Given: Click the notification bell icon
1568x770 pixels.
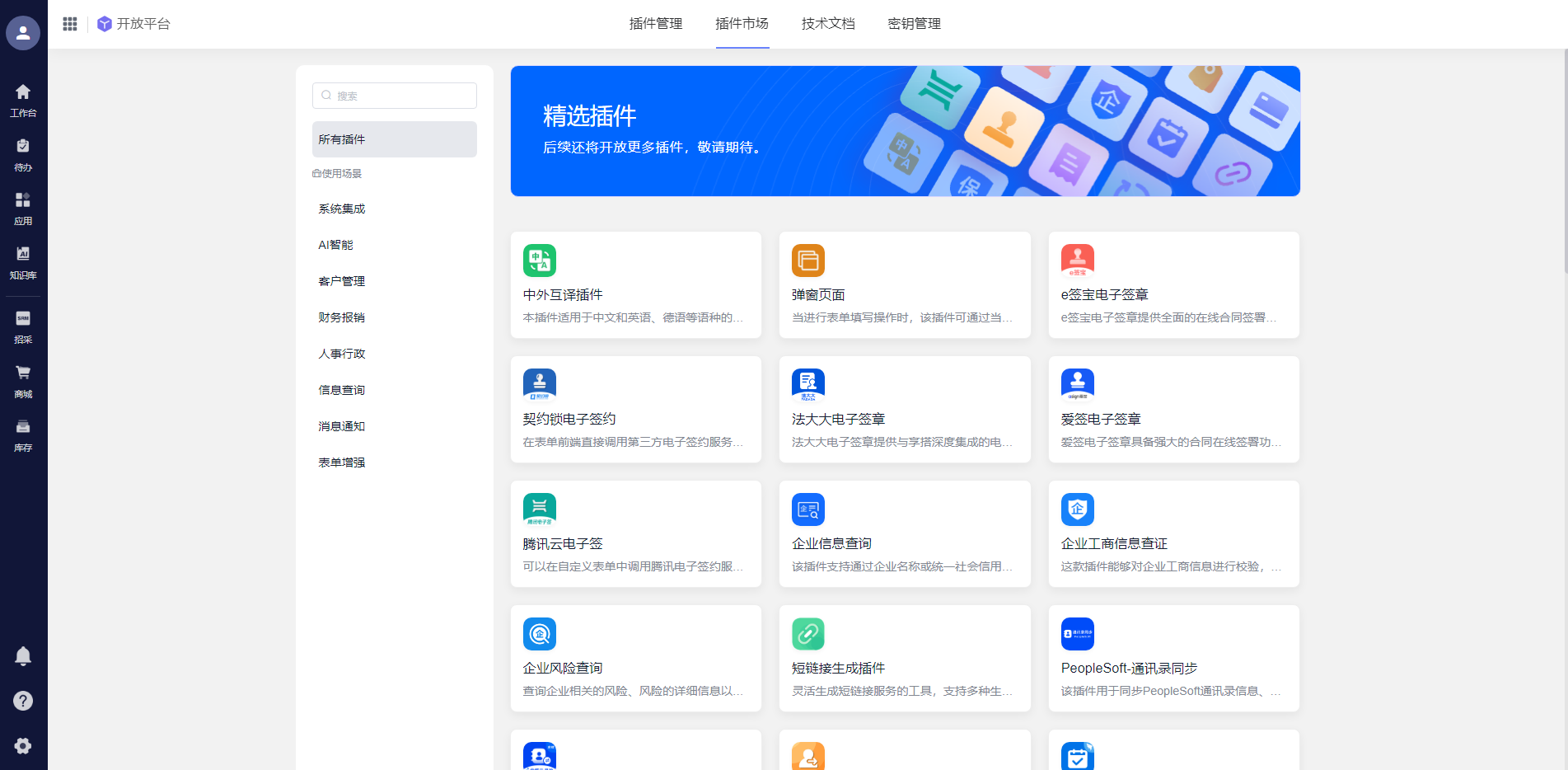Looking at the screenshot, I should 23,656.
